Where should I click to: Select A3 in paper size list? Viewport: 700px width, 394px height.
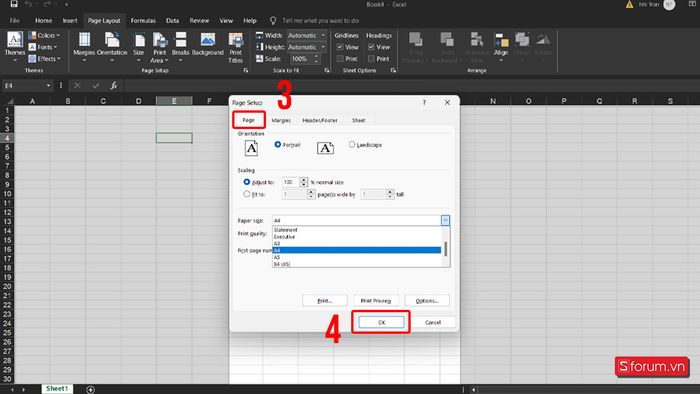pyautogui.click(x=357, y=244)
